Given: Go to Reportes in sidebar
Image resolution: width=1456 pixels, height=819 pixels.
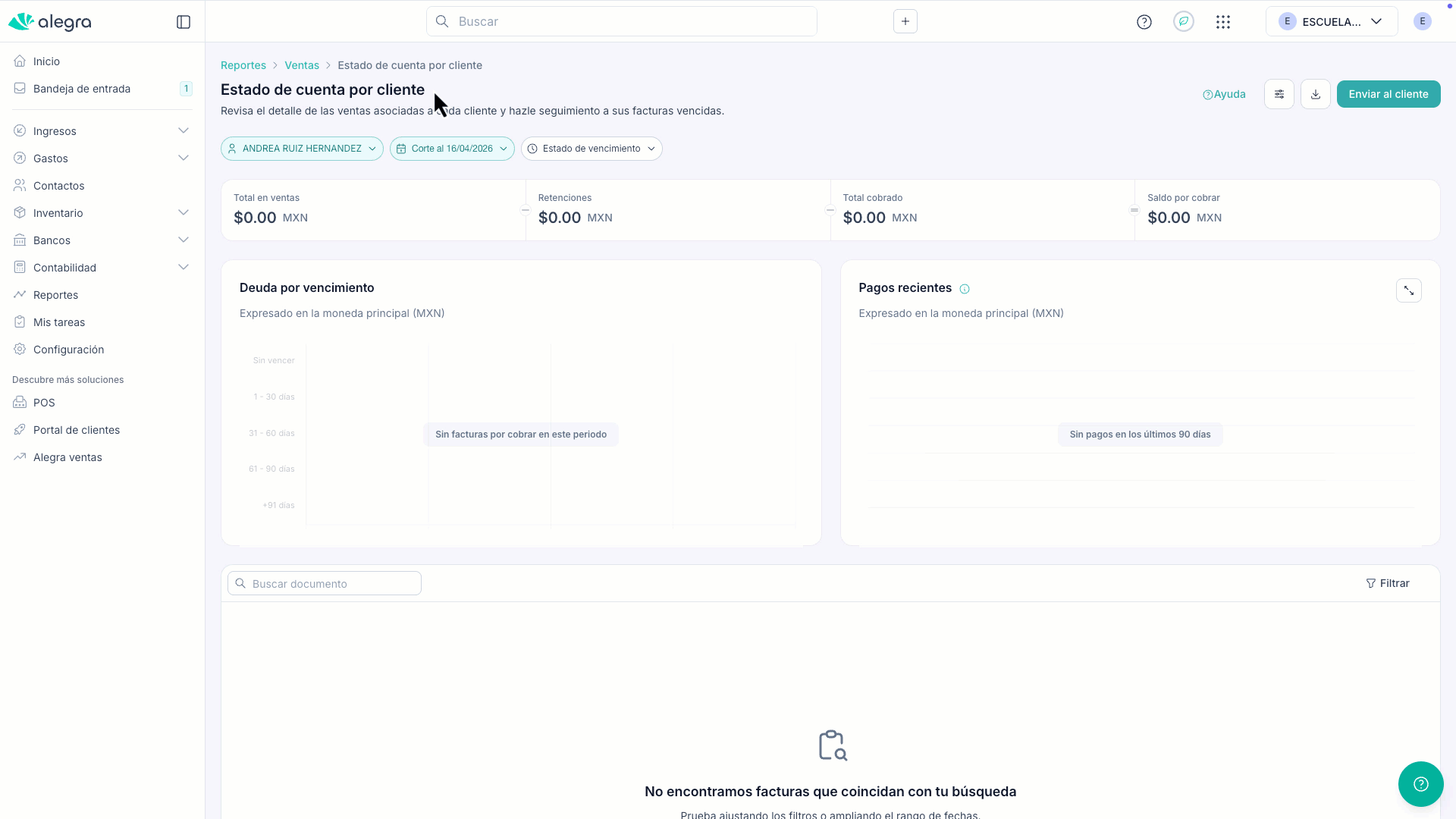Looking at the screenshot, I should [55, 295].
